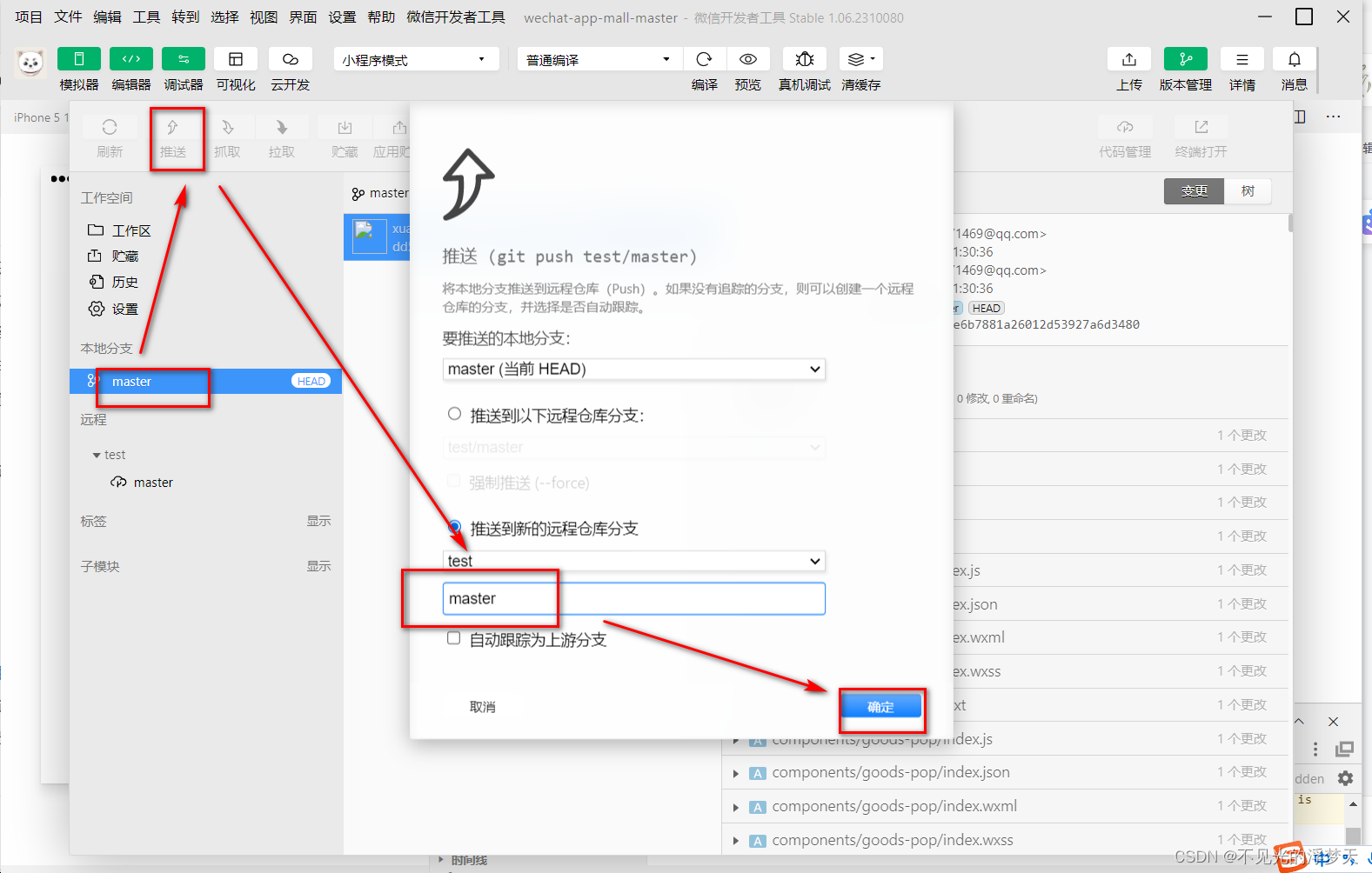The height and width of the screenshot is (873, 1372).
Task: Click the user avatar icon
Action: [30, 63]
